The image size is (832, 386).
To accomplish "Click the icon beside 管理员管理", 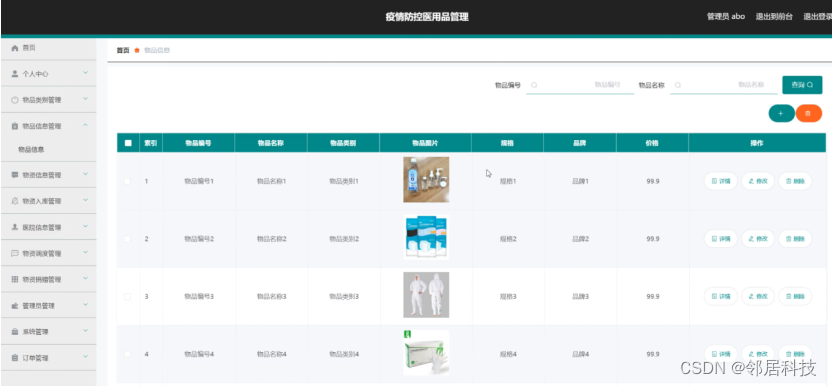I will click(x=15, y=306).
